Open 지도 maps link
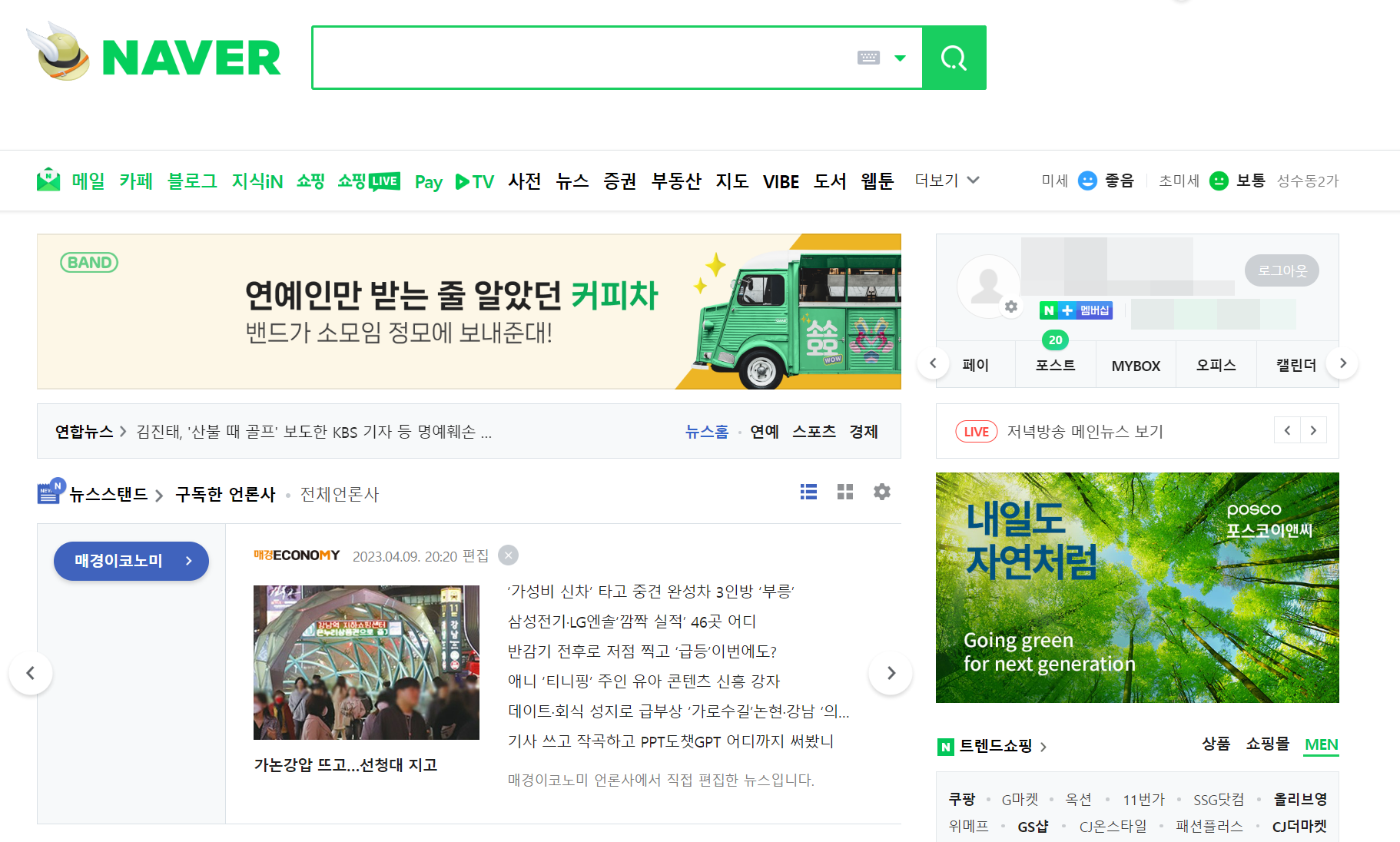1400x842 pixels. [732, 181]
